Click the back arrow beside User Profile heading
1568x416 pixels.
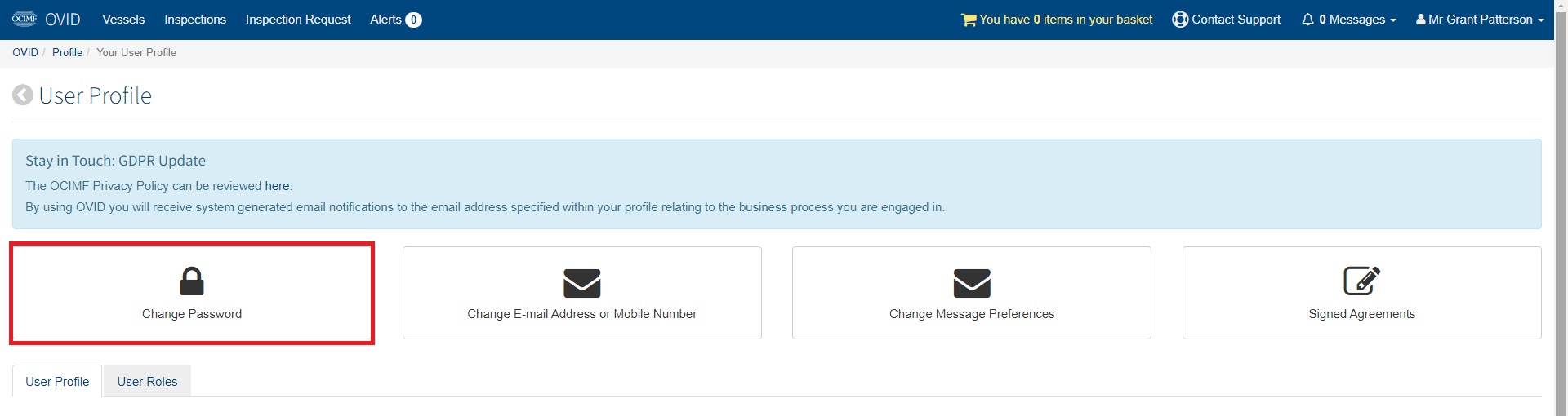pos(23,95)
